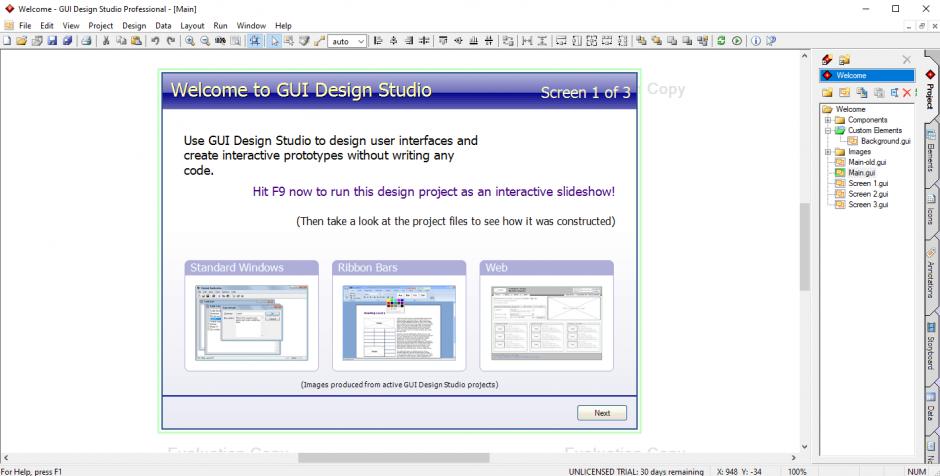Print the design using the printer icon
This screenshot has height=476, width=940.
point(86,41)
